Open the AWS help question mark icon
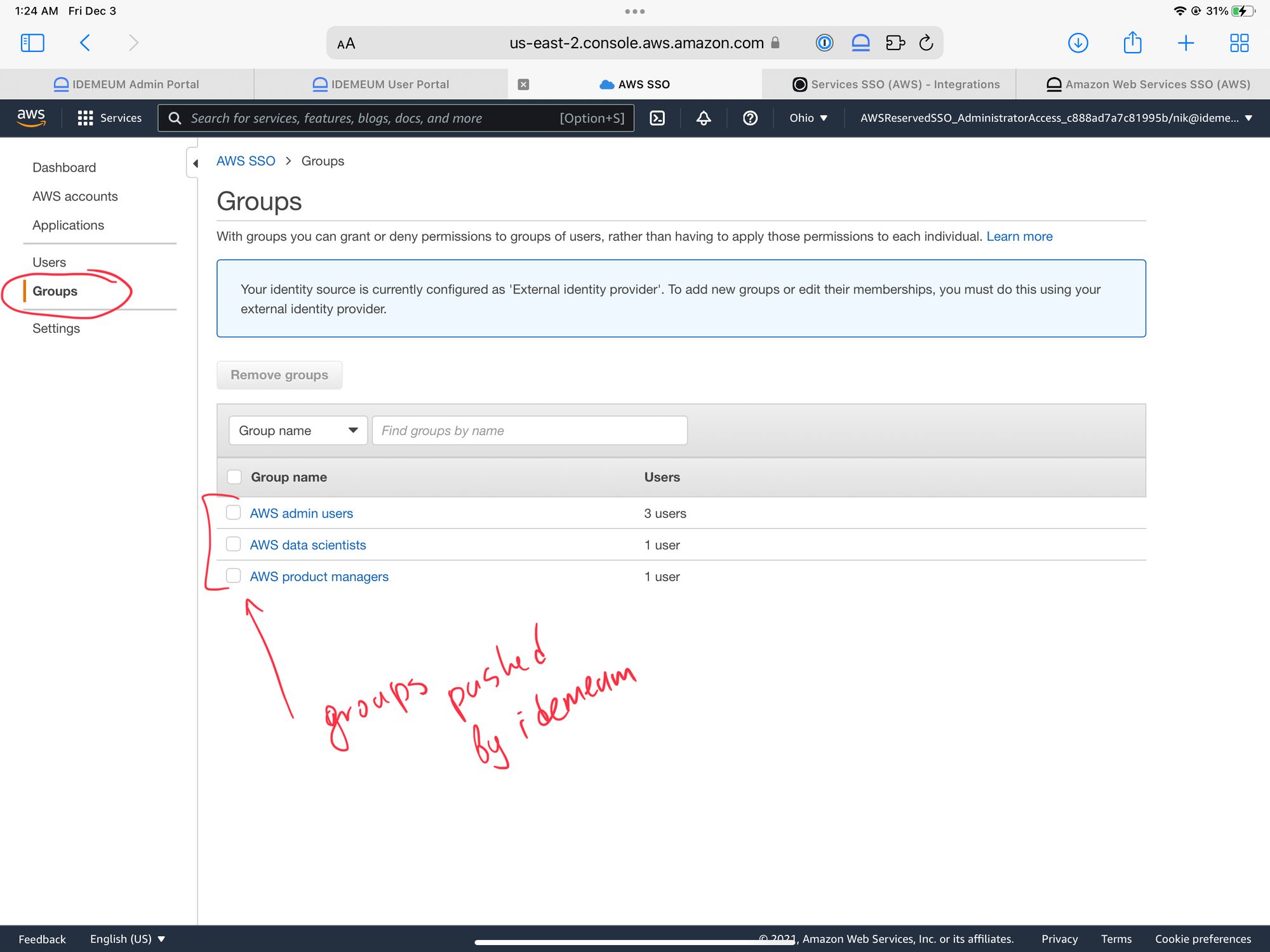 click(x=750, y=118)
